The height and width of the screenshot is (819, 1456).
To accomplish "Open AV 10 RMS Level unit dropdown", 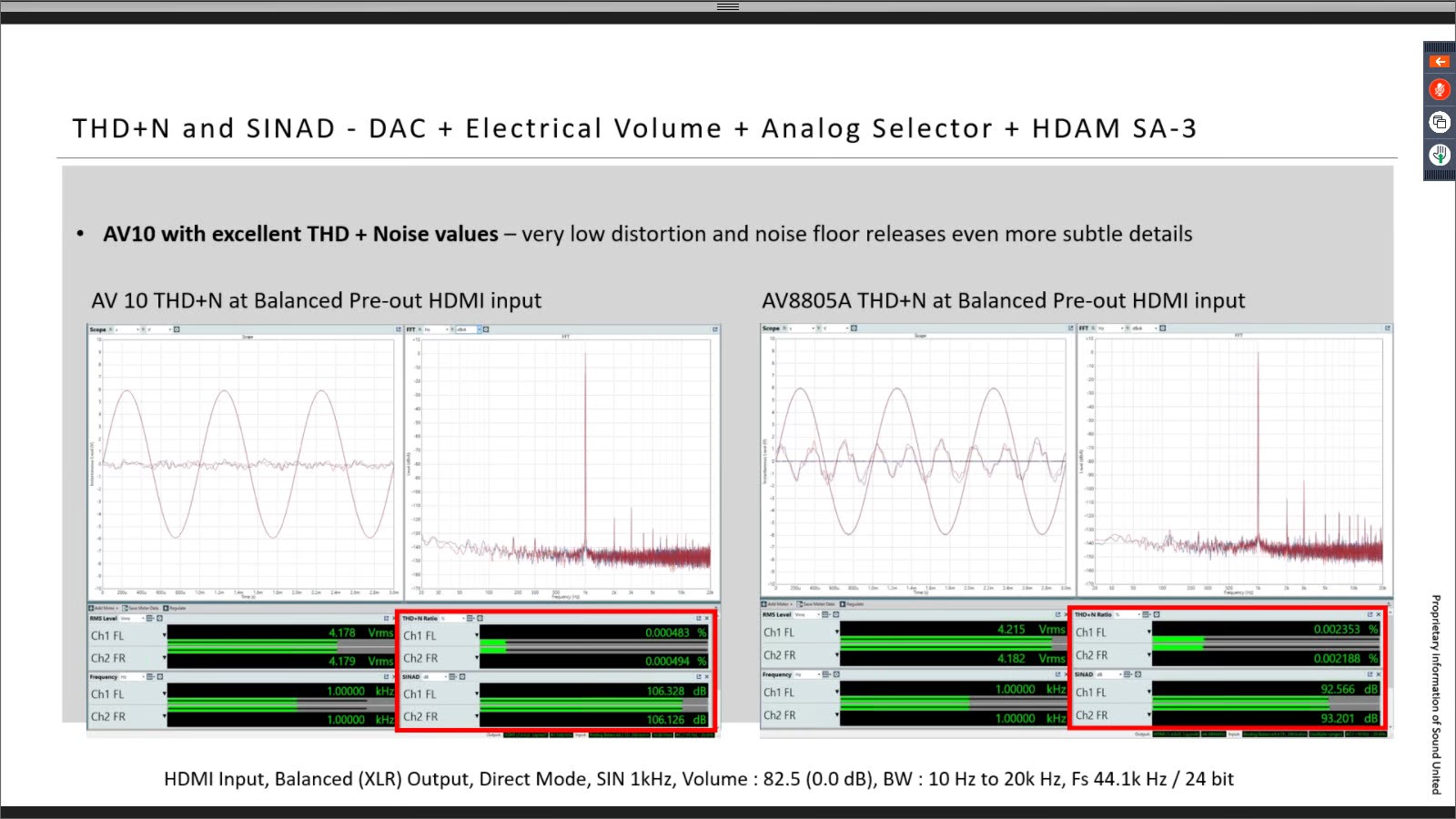I will [x=132, y=619].
